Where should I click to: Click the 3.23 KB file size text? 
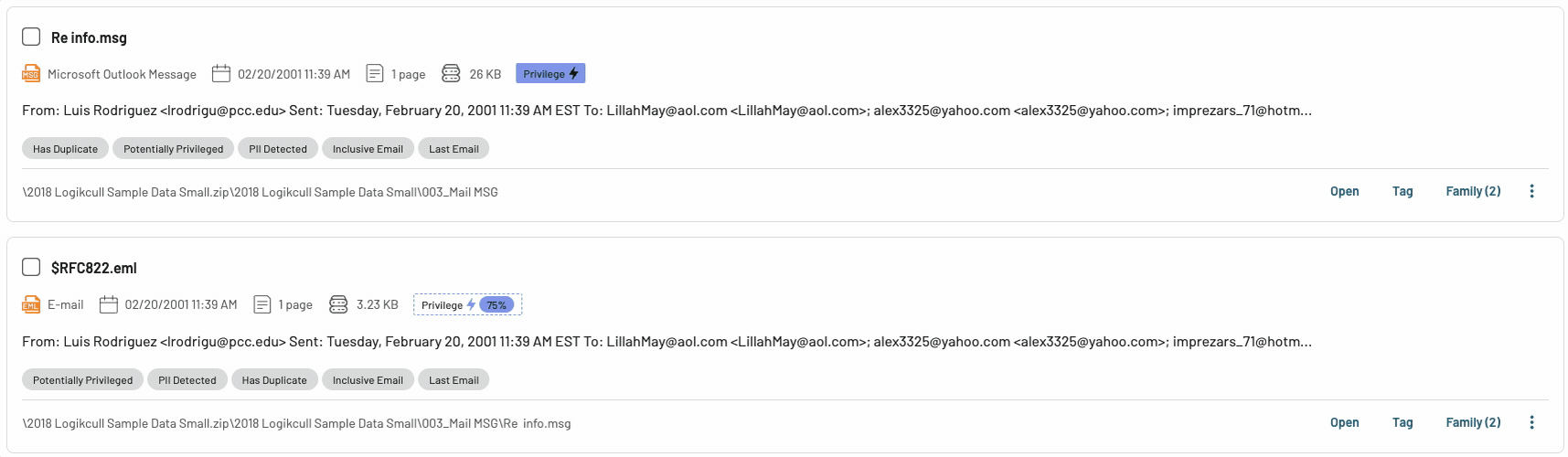[x=378, y=304]
